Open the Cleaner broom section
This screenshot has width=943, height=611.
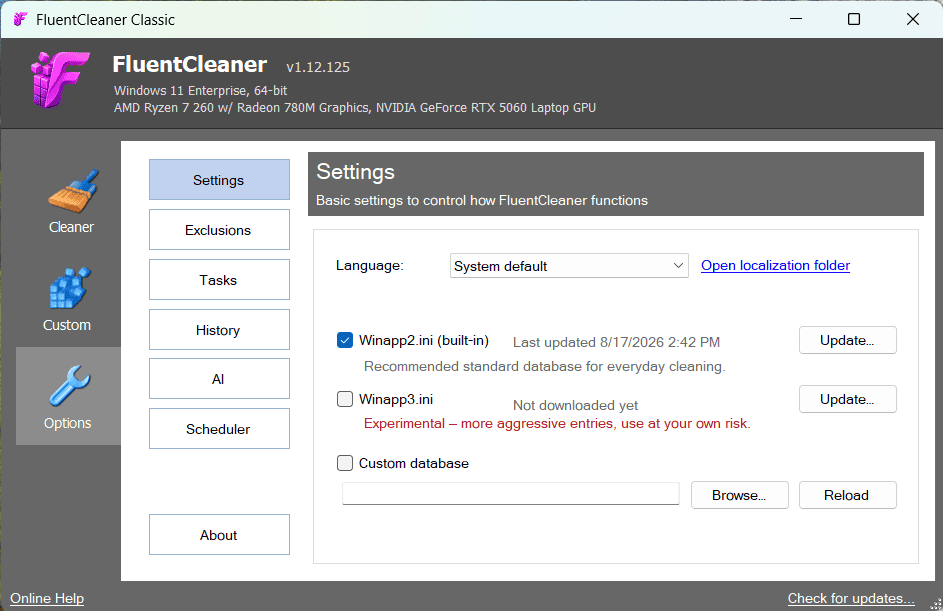coord(70,201)
